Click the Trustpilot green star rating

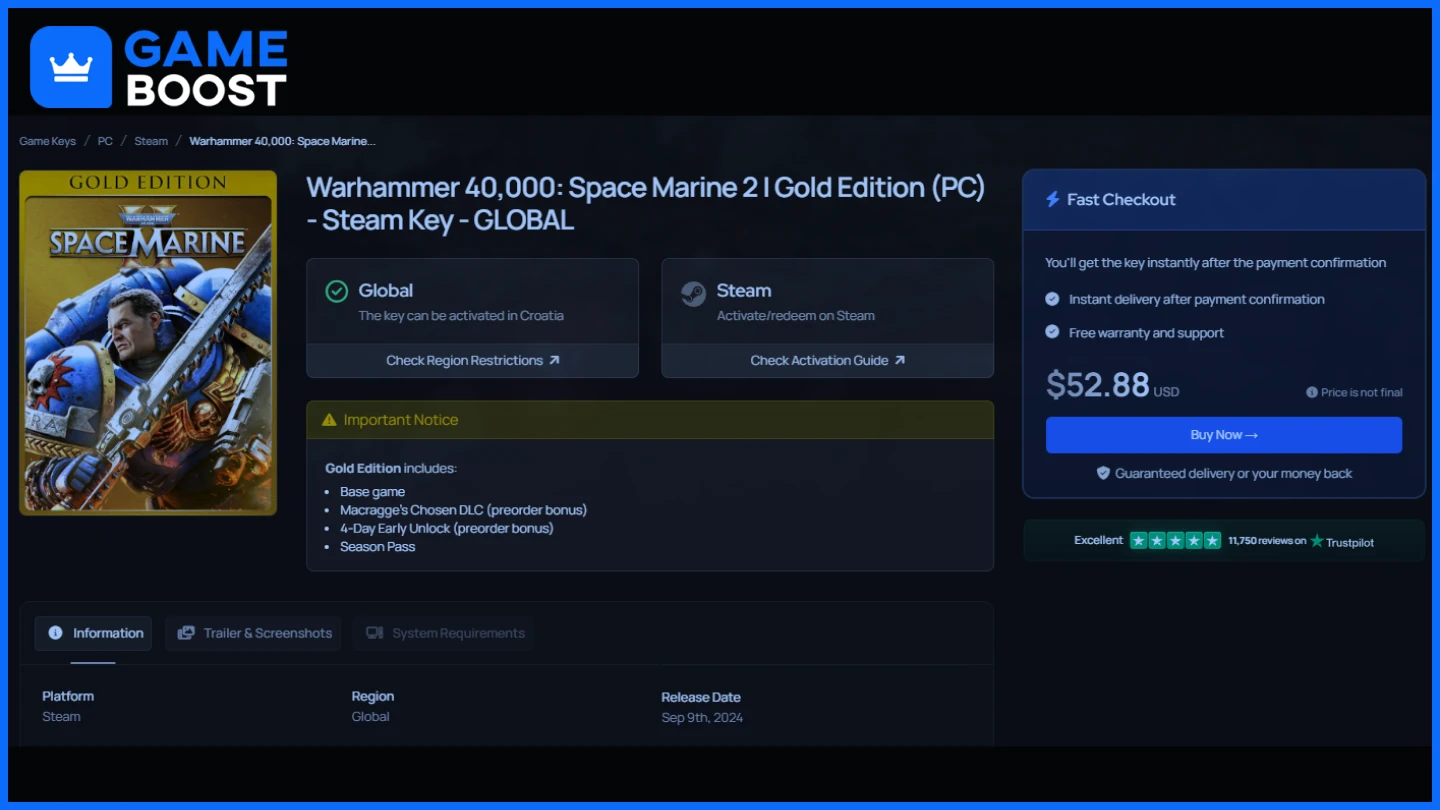(1175, 540)
